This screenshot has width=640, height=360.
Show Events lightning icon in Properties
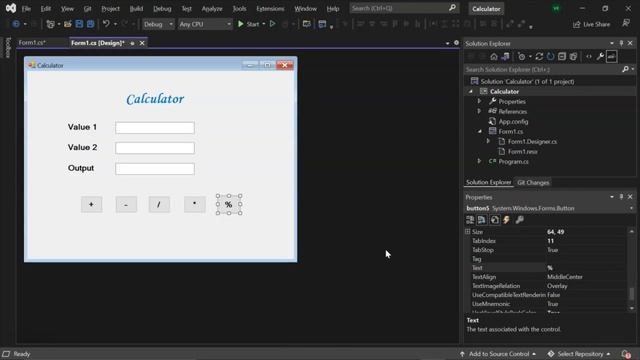[x=507, y=220]
